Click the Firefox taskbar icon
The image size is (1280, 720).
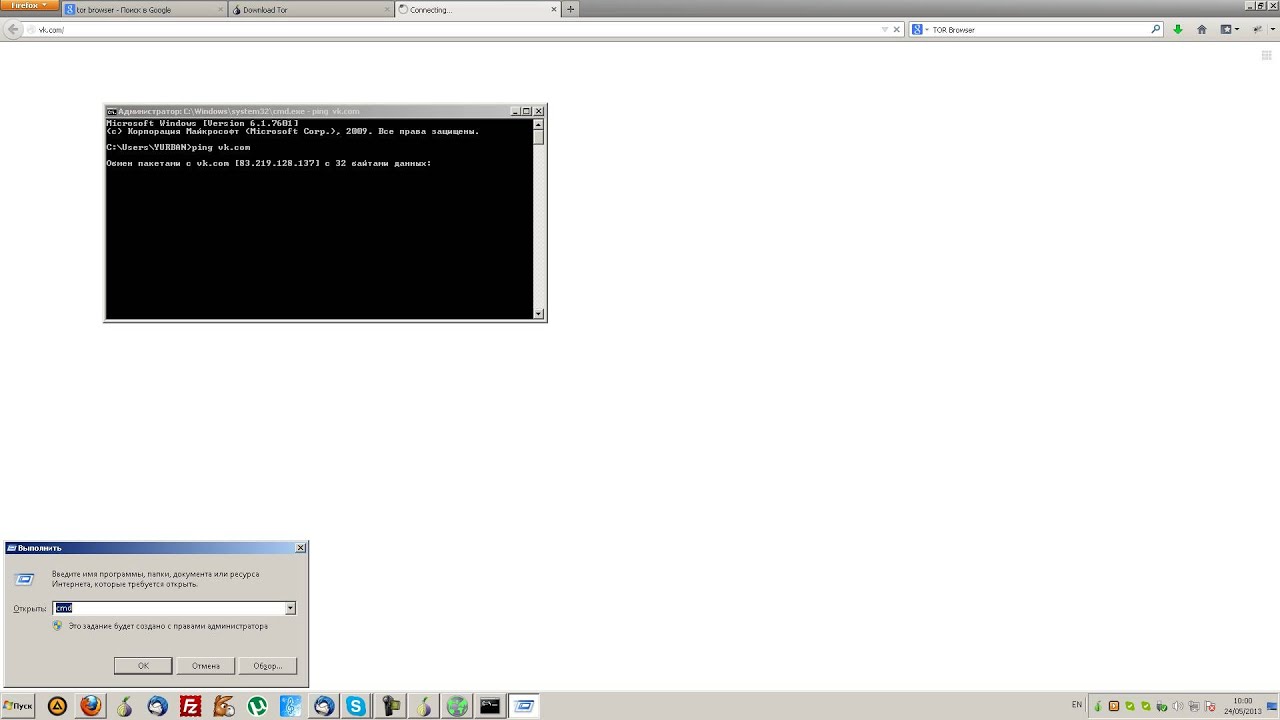(91, 706)
